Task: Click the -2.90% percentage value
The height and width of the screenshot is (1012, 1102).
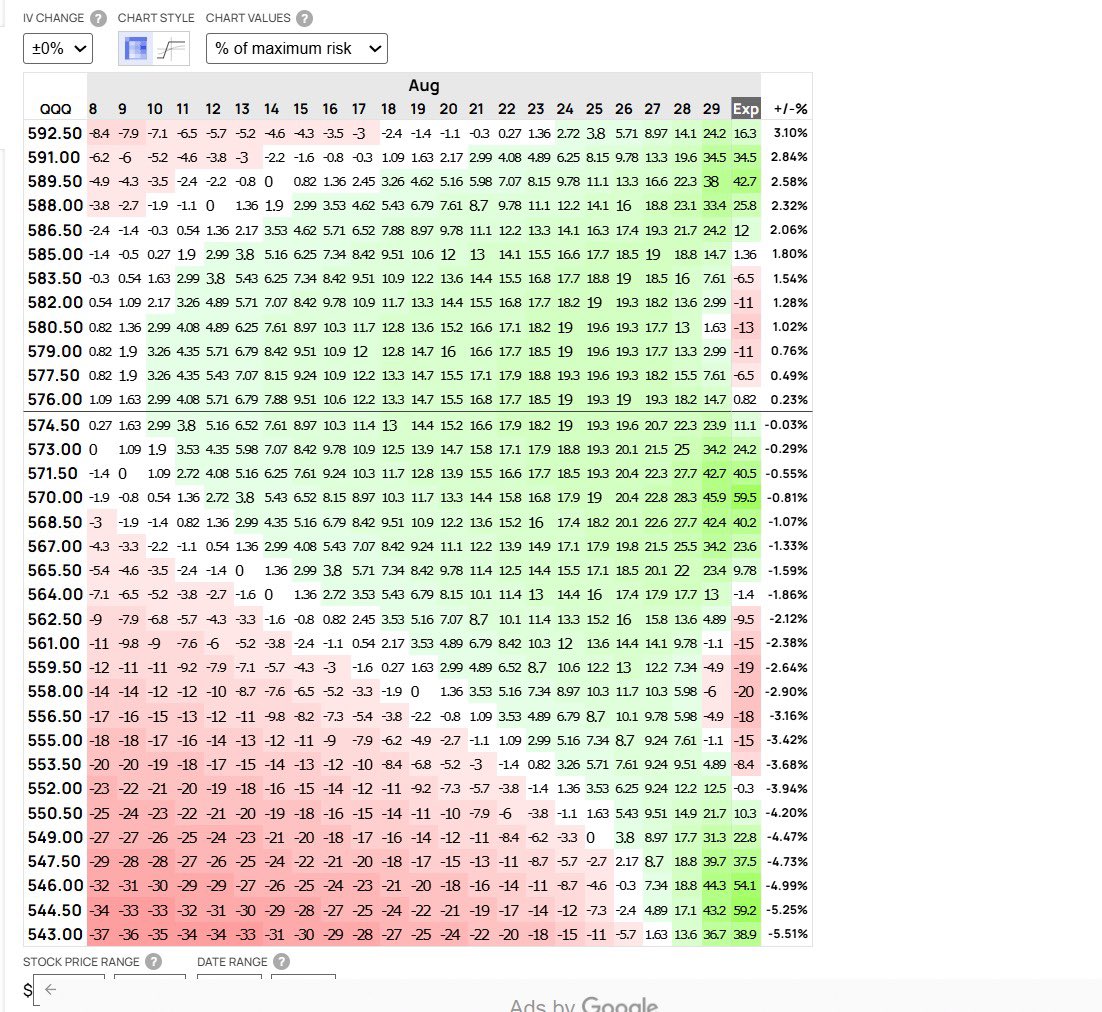Action: pos(788,692)
